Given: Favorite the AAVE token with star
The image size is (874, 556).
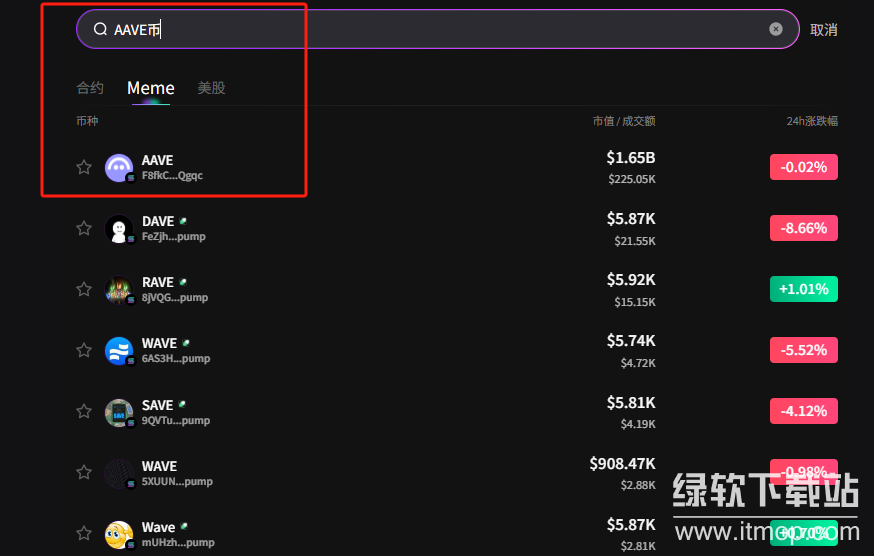Looking at the screenshot, I should pyautogui.click(x=84, y=167).
